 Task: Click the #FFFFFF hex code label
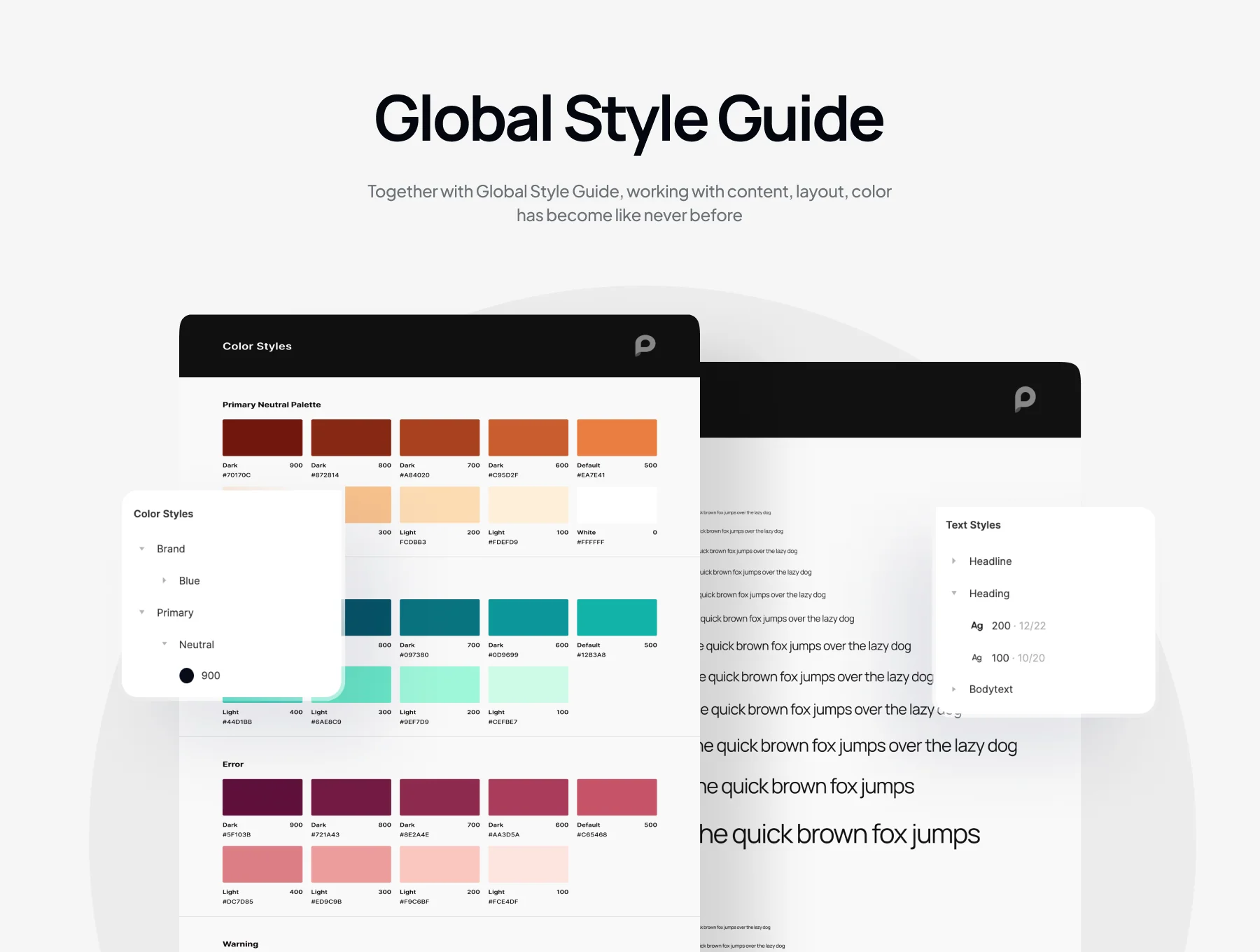coord(590,542)
